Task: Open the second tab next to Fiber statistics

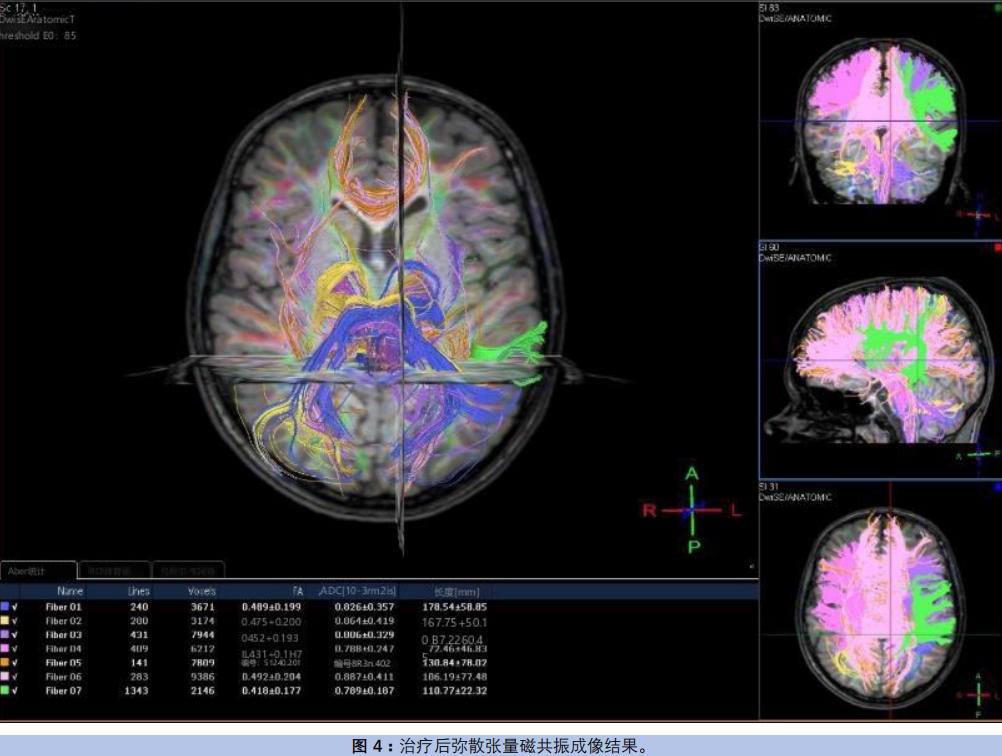Action: [113, 571]
